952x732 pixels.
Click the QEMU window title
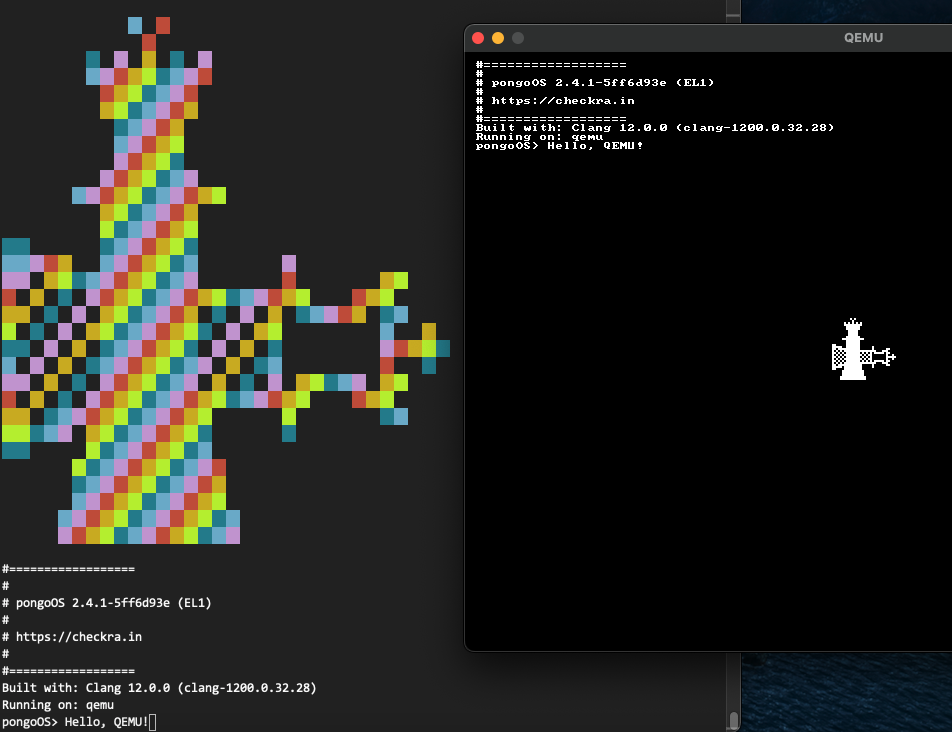[863, 38]
